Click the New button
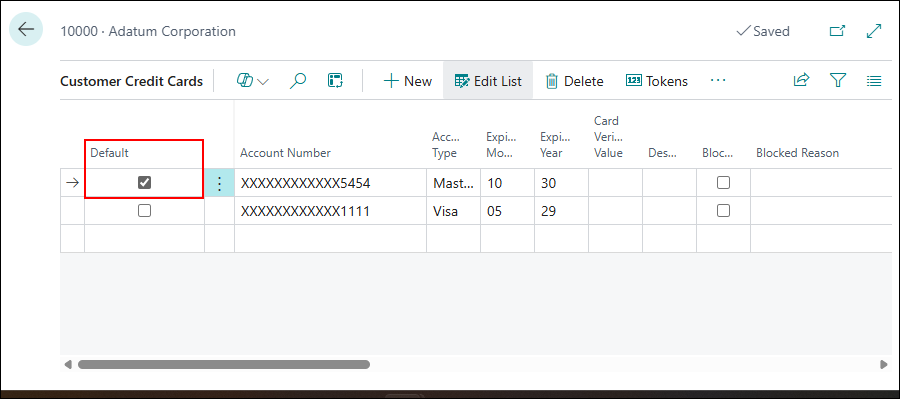This screenshot has height=399, width=900. (408, 81)
